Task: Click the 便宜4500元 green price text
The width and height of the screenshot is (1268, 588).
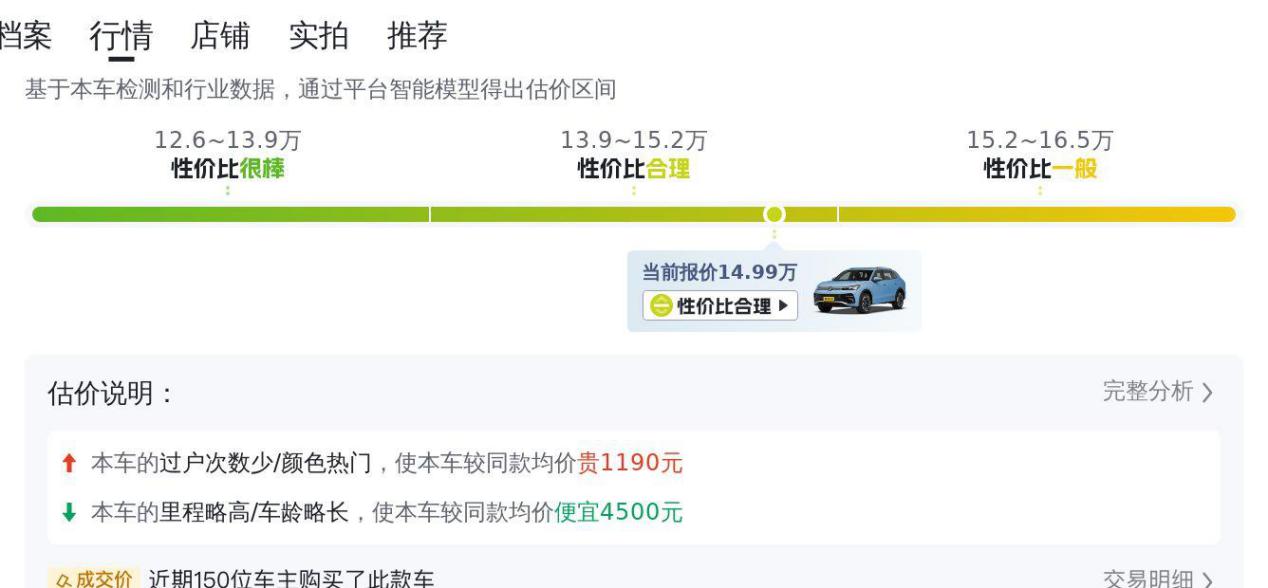Action: click(x=618, y=513)
